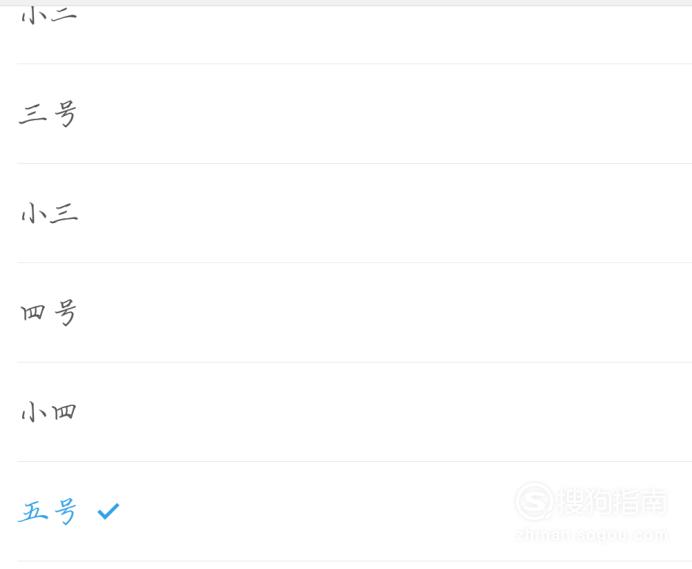
Task: Select the 三号 font size option
Action: [48, 114]
